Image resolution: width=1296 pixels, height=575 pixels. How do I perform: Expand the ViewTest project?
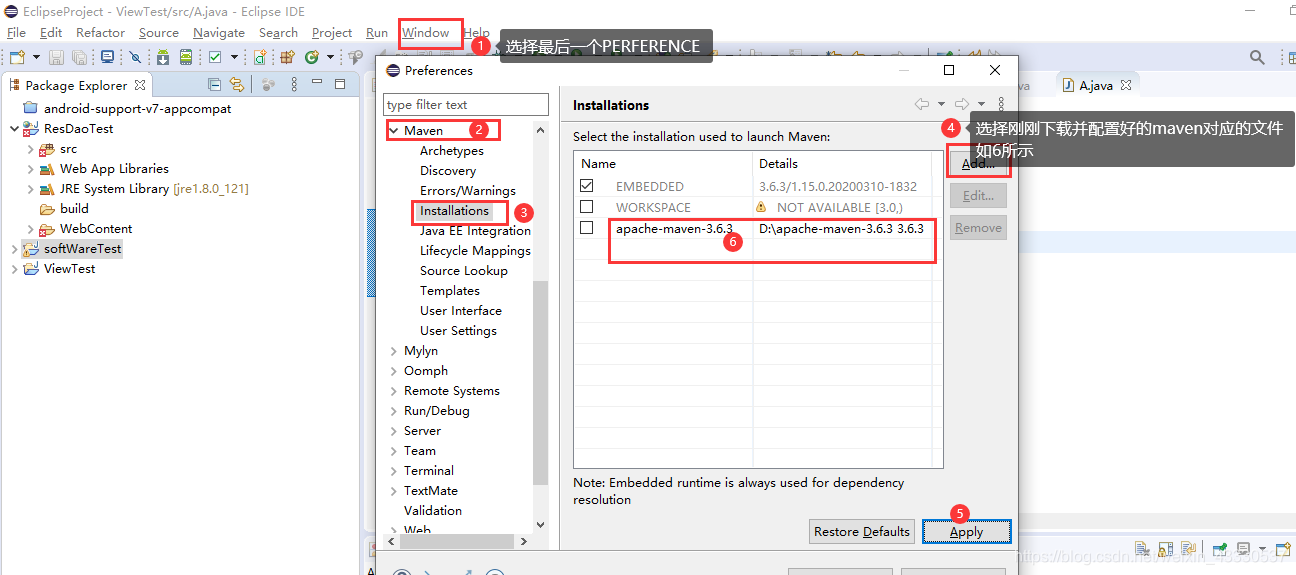pyautogui.click(x=13, y=269)
